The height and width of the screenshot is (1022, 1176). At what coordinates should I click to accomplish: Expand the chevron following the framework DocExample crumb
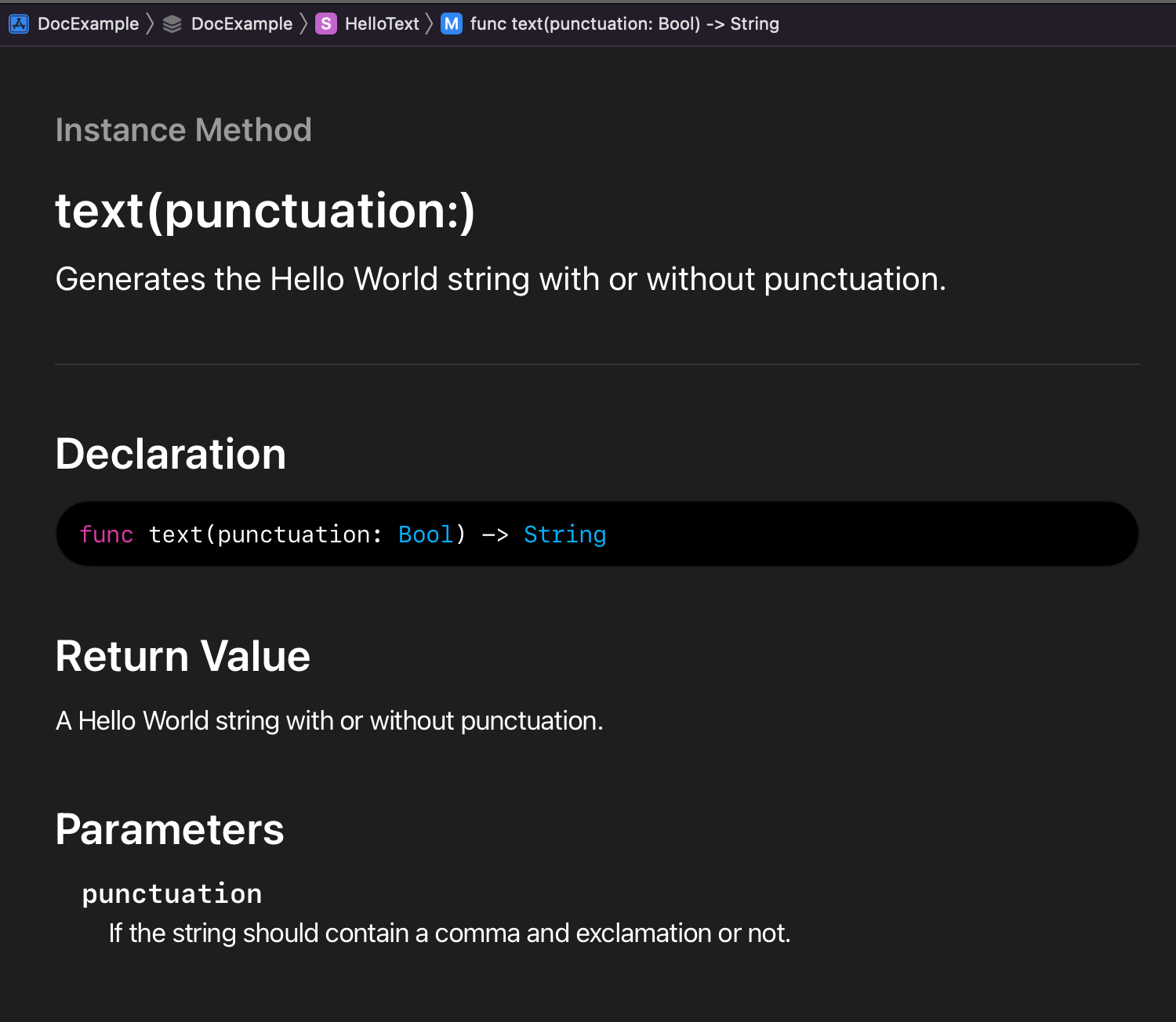click(303, 24)
